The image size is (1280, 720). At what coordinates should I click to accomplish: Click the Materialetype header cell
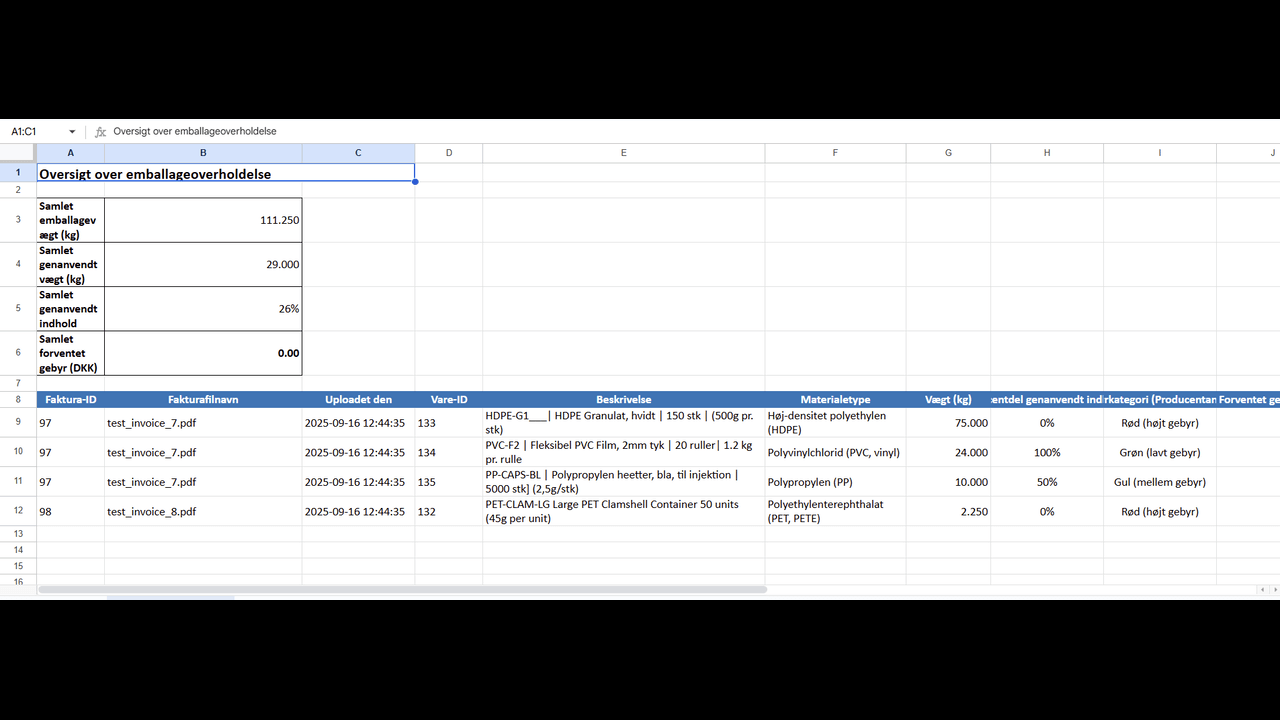(x=835, y=400)
